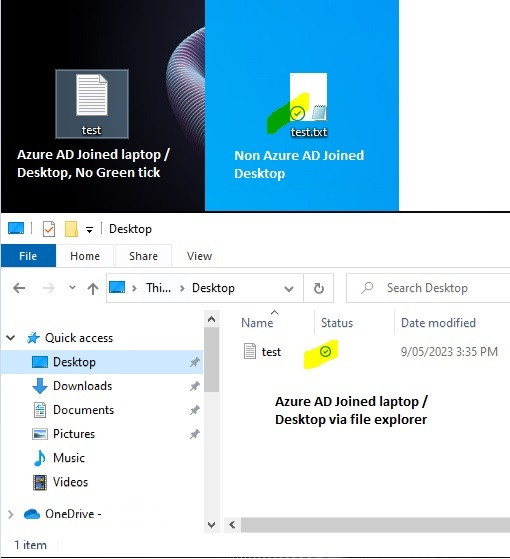Open the File ribbon tab

[28, 256]
